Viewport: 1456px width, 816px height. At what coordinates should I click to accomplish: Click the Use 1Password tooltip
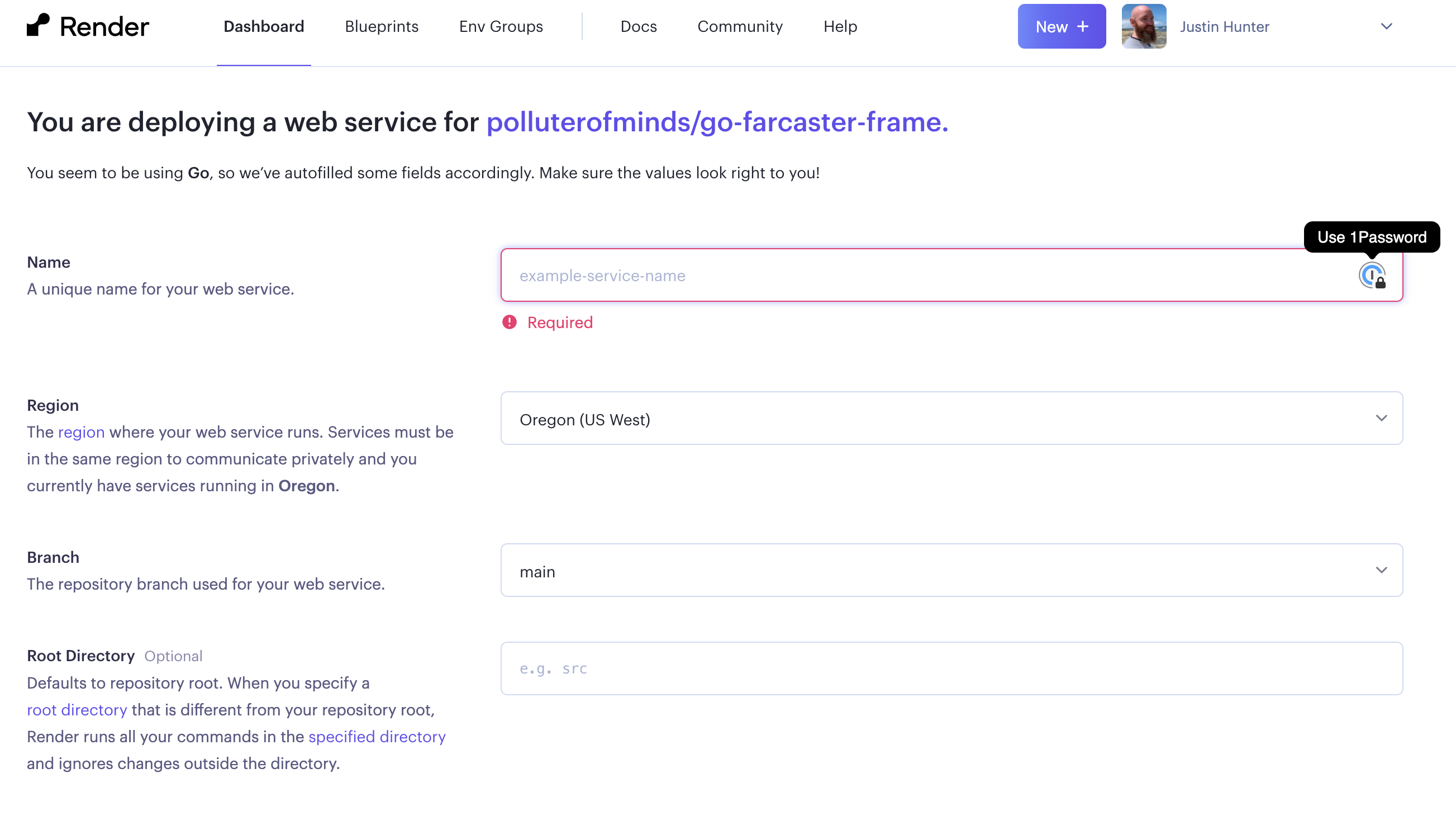1372,237
